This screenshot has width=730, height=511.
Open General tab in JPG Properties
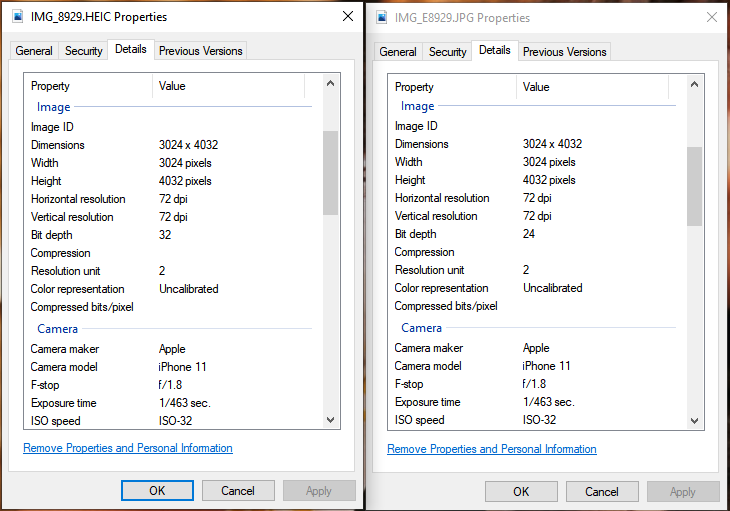[x=398, y=52]
